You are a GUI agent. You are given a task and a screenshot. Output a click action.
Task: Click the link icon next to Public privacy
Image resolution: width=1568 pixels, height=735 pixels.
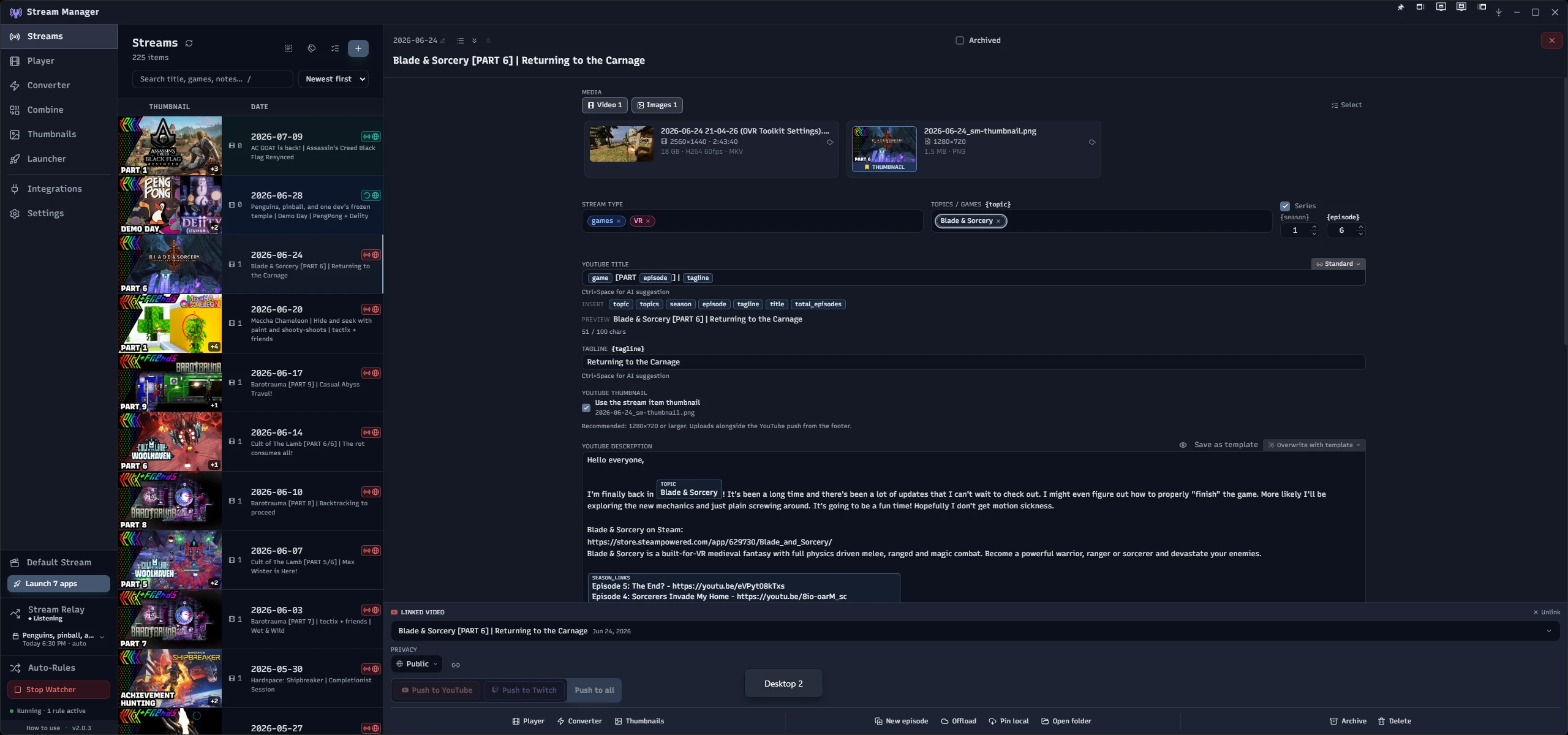point(456,665)
